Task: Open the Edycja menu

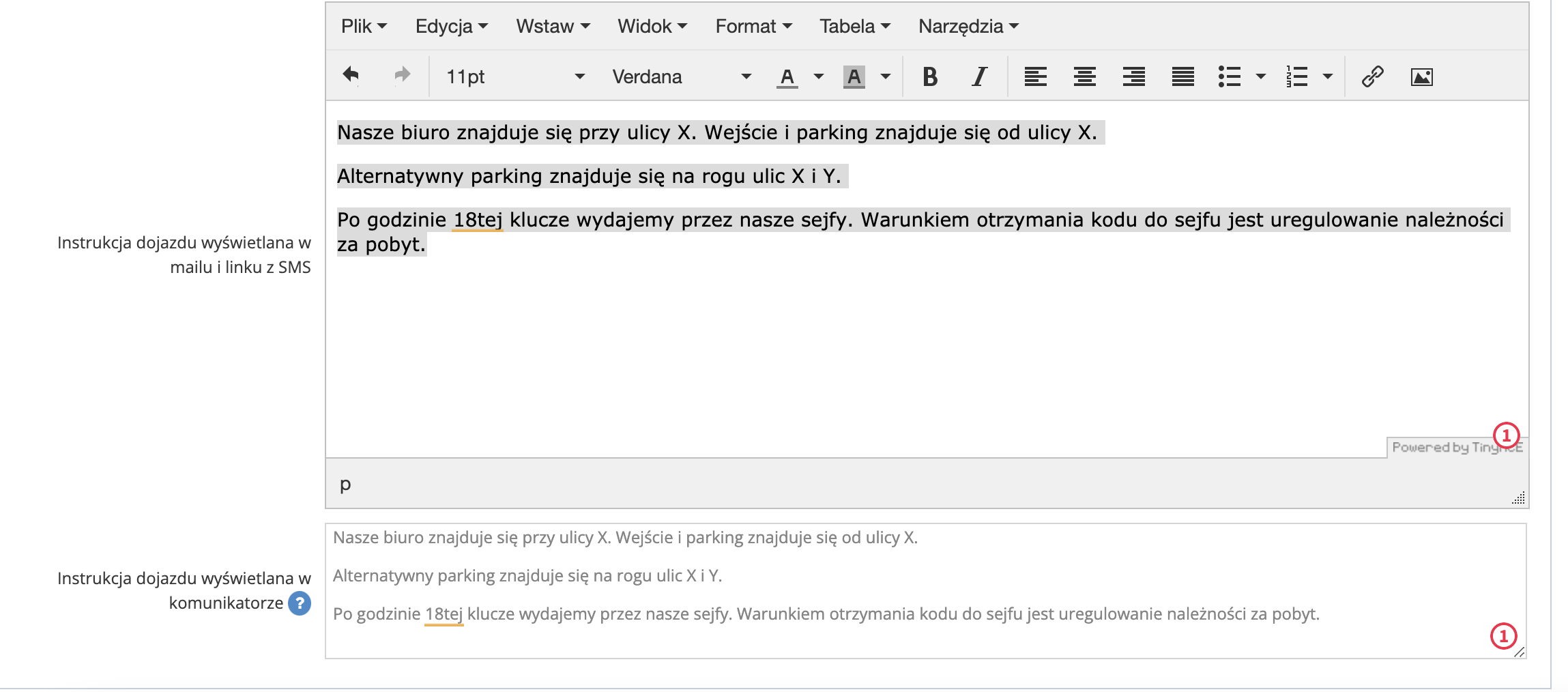Action: pos(452,26)
